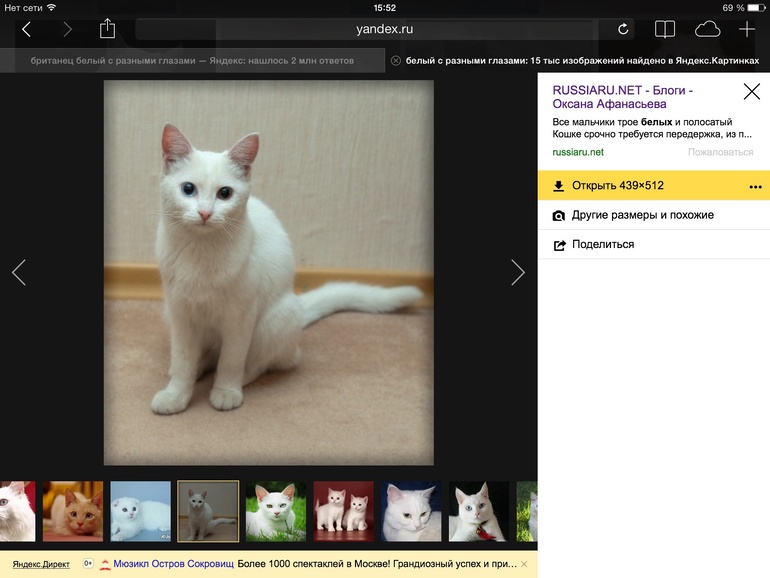The image size is (770, 578).
Task: Choose Поделиться option
Action: click(x=602, y=244)
